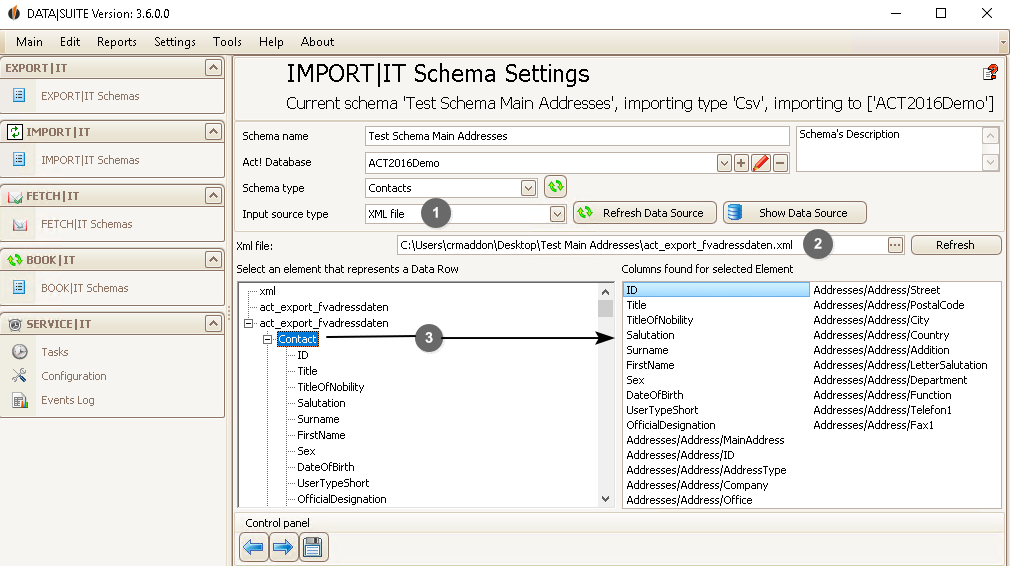Click the Schema name input field
The height and width of the screenshot is (566, 1010).
pyautogui.click(x=576, y=136)
